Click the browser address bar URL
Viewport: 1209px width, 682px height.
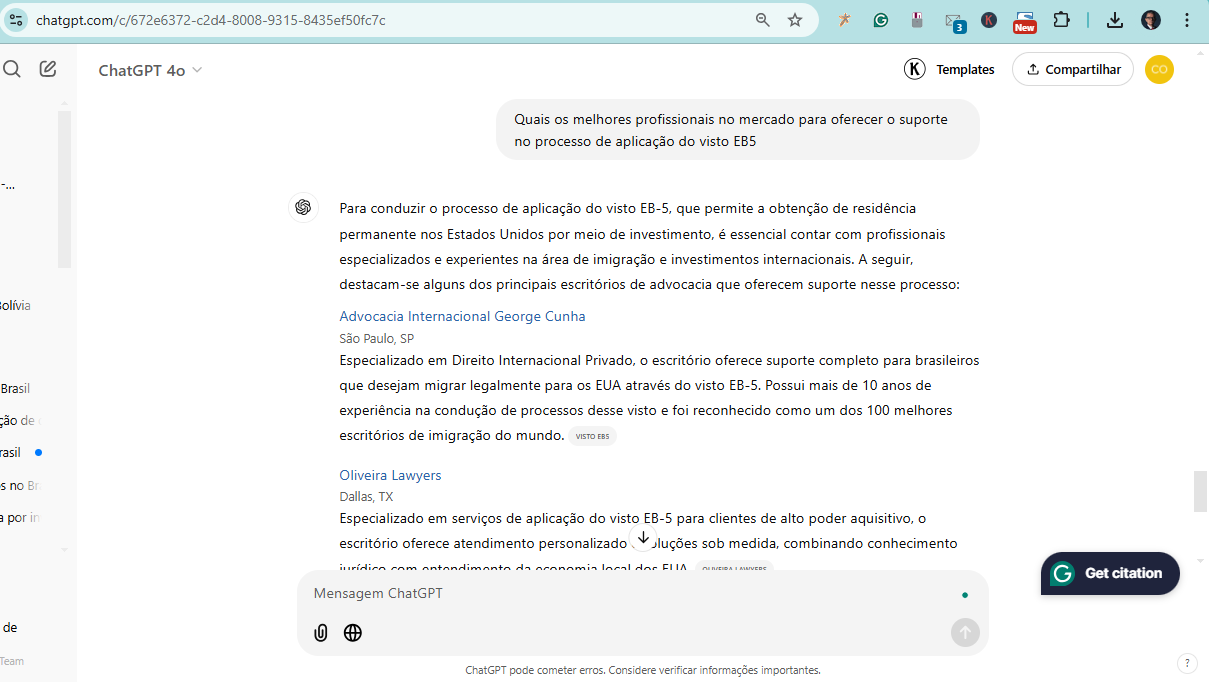click(x=210, y=20)
